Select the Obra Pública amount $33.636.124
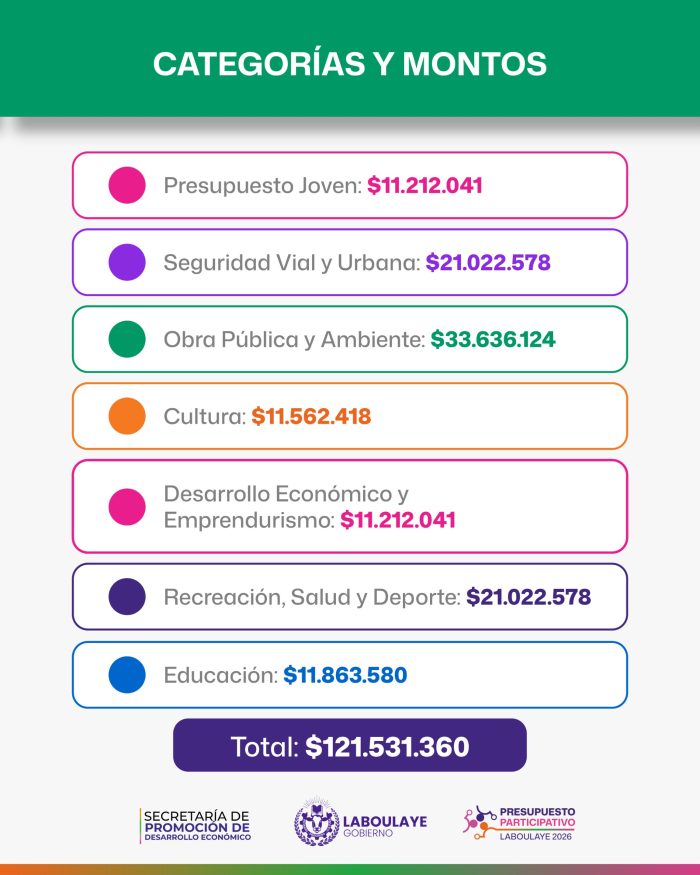Viewport: 700px width, 875px height. (493, 339)
